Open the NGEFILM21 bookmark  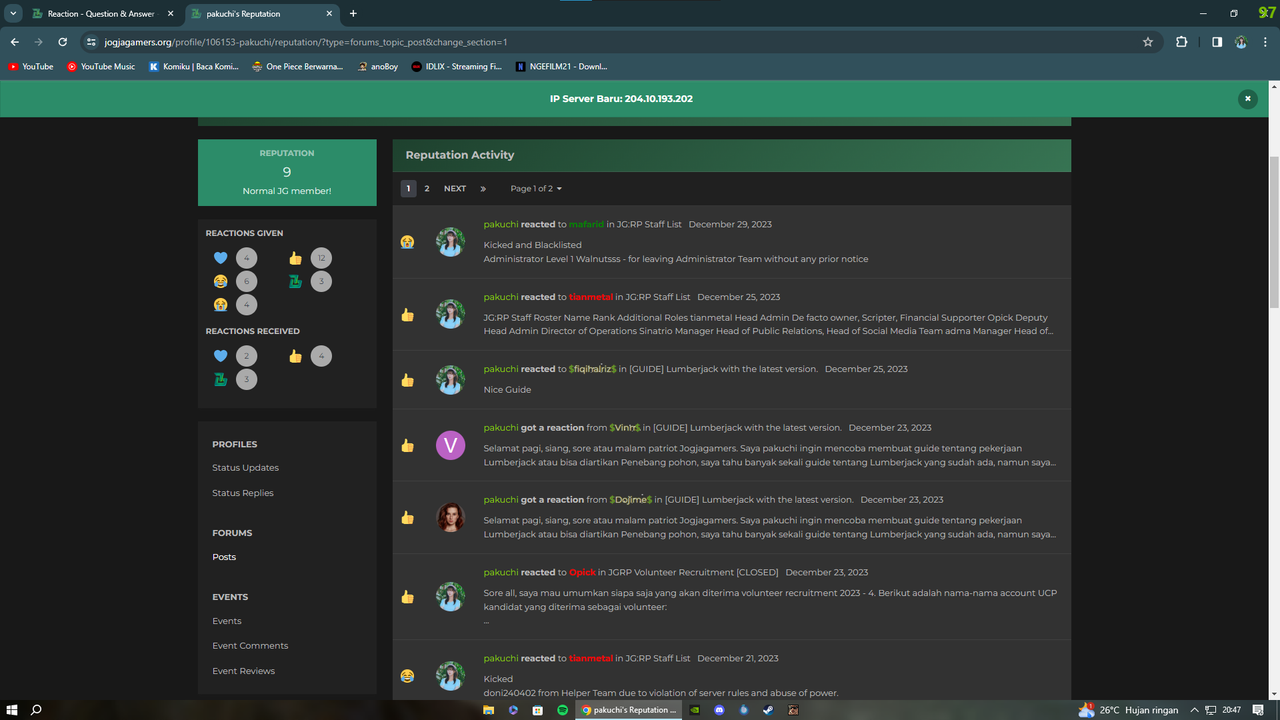tap(562, 67)
